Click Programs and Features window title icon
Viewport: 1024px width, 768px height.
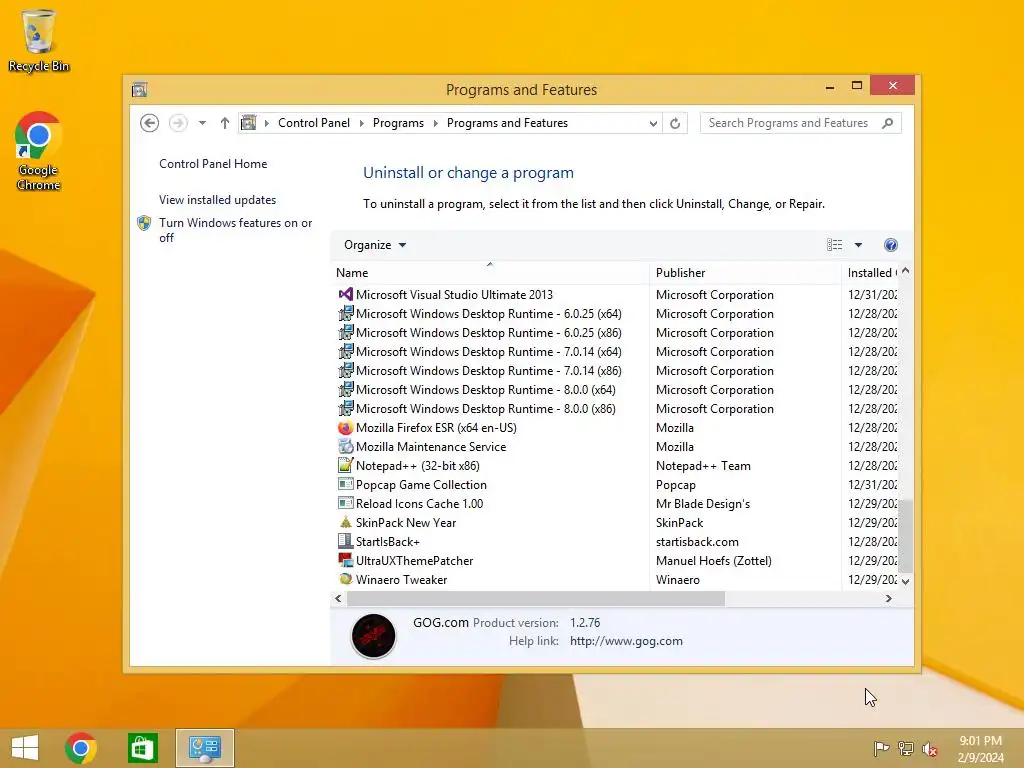(x=139, y=89)
